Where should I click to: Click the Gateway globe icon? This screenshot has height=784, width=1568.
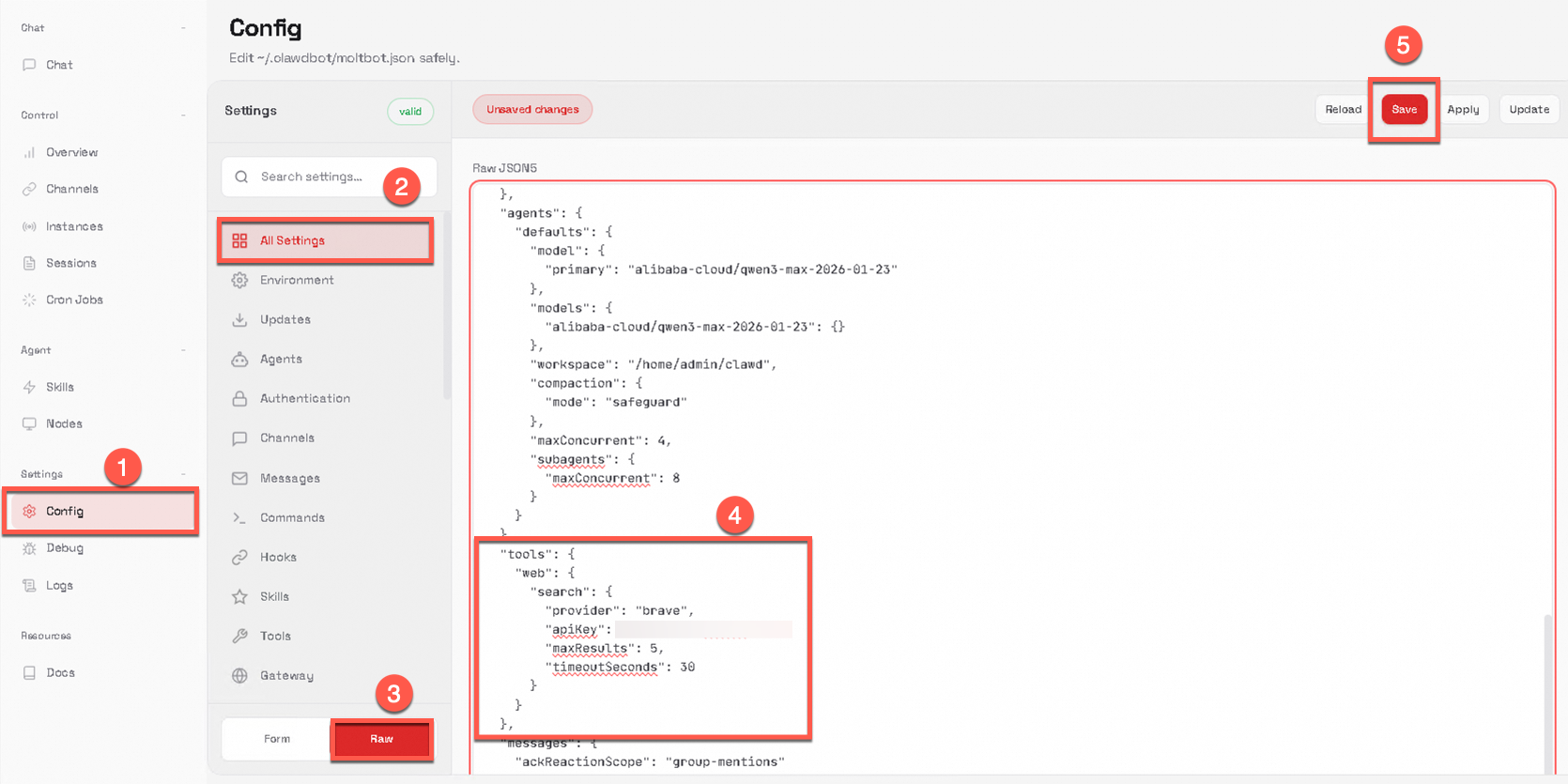239,675
